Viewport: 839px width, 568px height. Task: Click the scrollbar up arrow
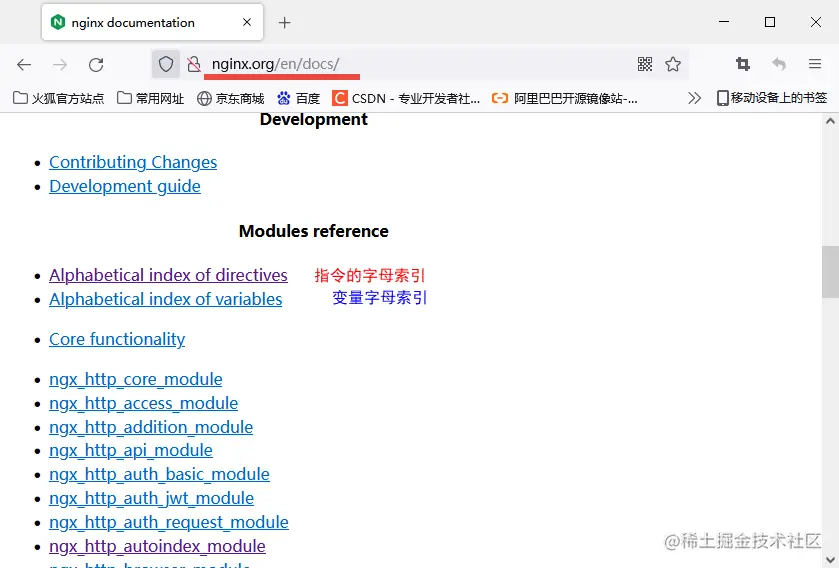[830, 121]
